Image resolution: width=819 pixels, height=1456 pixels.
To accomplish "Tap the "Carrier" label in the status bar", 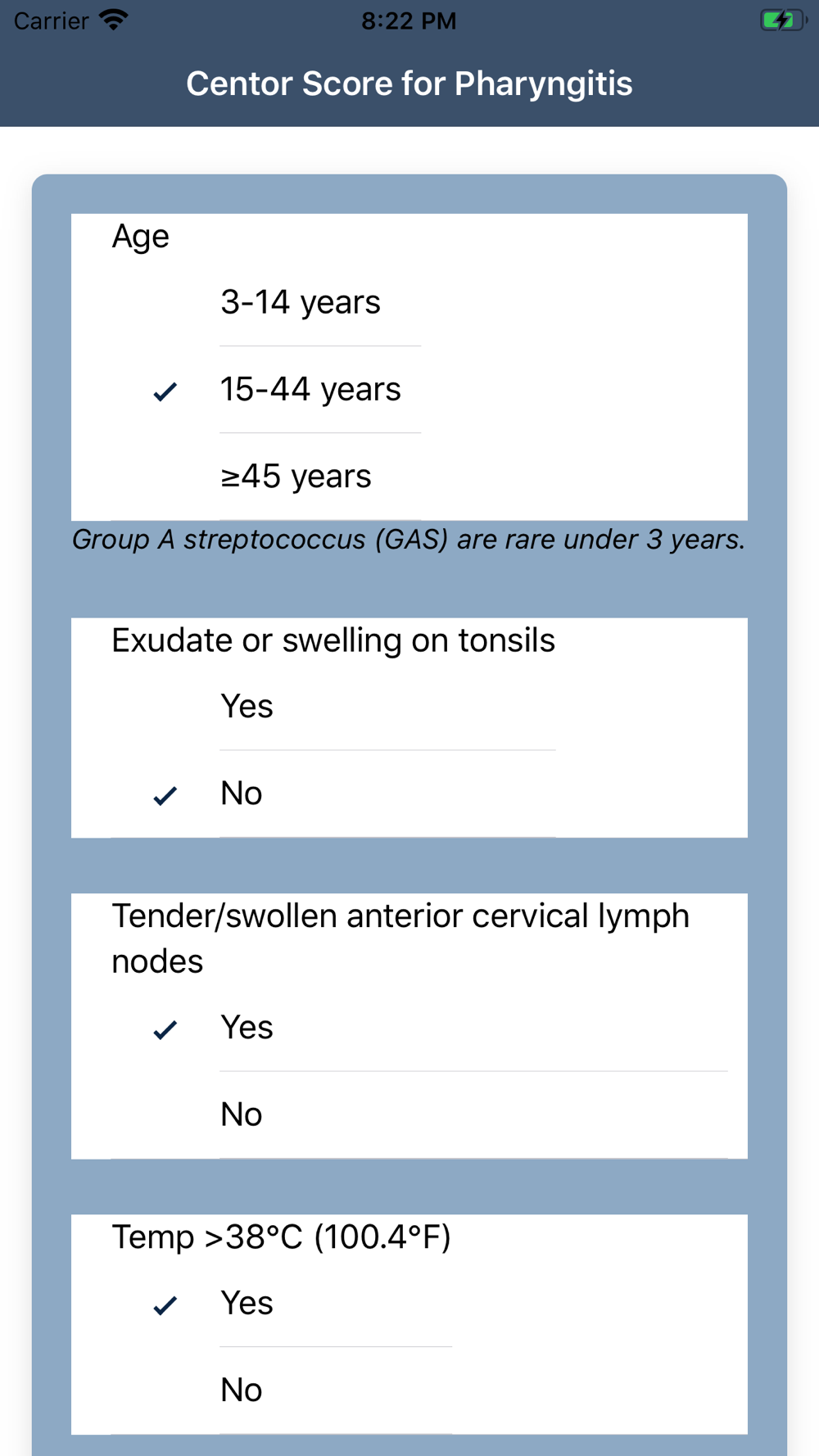I will pyautogui.click(x=51, y=20).
